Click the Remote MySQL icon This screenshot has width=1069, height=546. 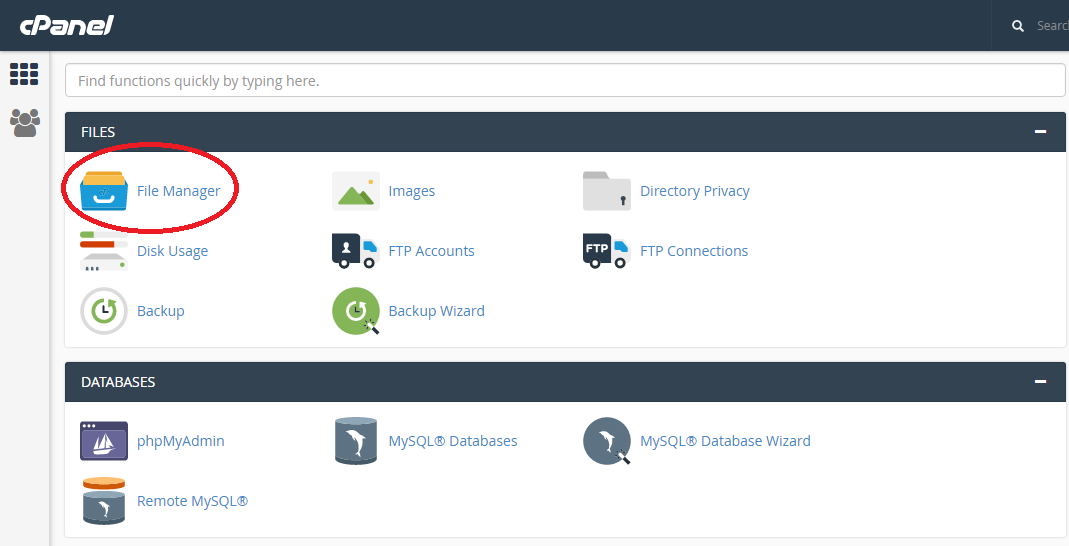[x=104, y=501]
